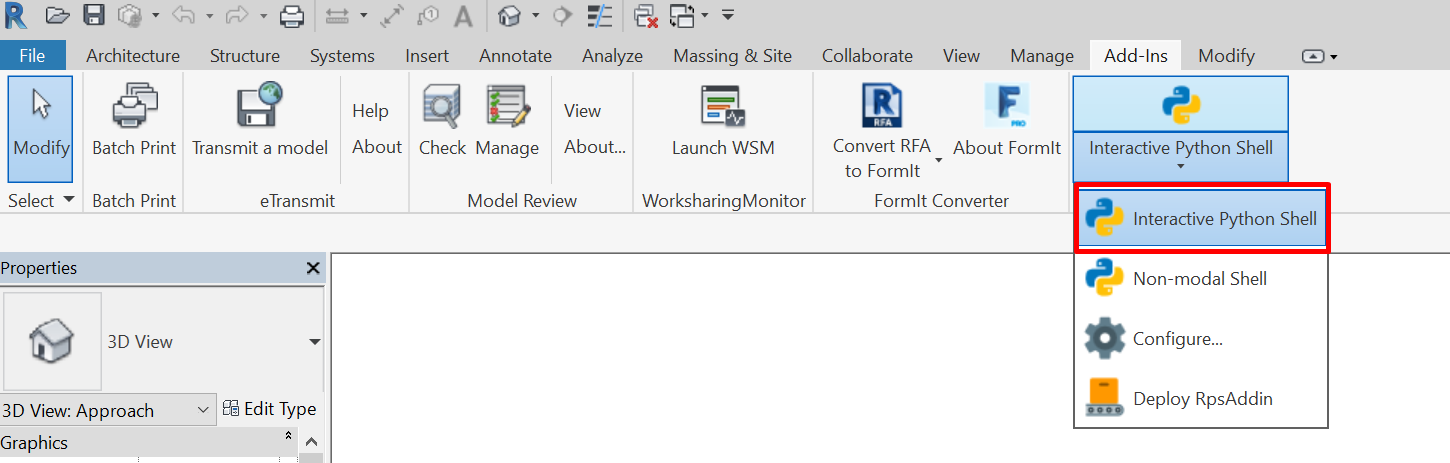Viewport: 1450px width, 463px height.
Task: Close the Properties panel
Action: point(313,268)
